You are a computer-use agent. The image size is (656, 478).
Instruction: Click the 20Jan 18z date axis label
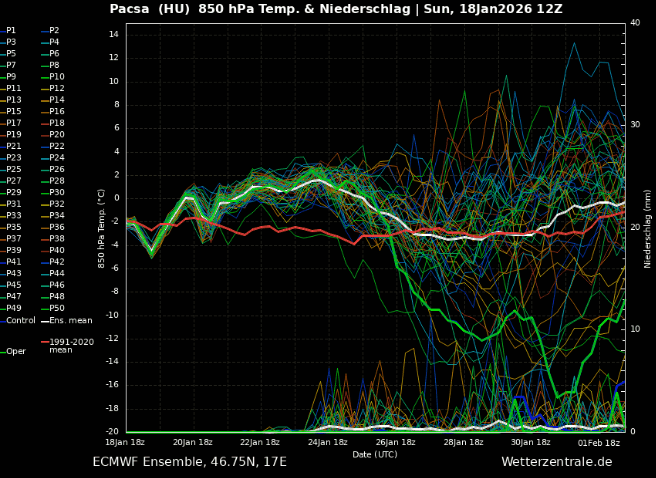coord(192,442)
